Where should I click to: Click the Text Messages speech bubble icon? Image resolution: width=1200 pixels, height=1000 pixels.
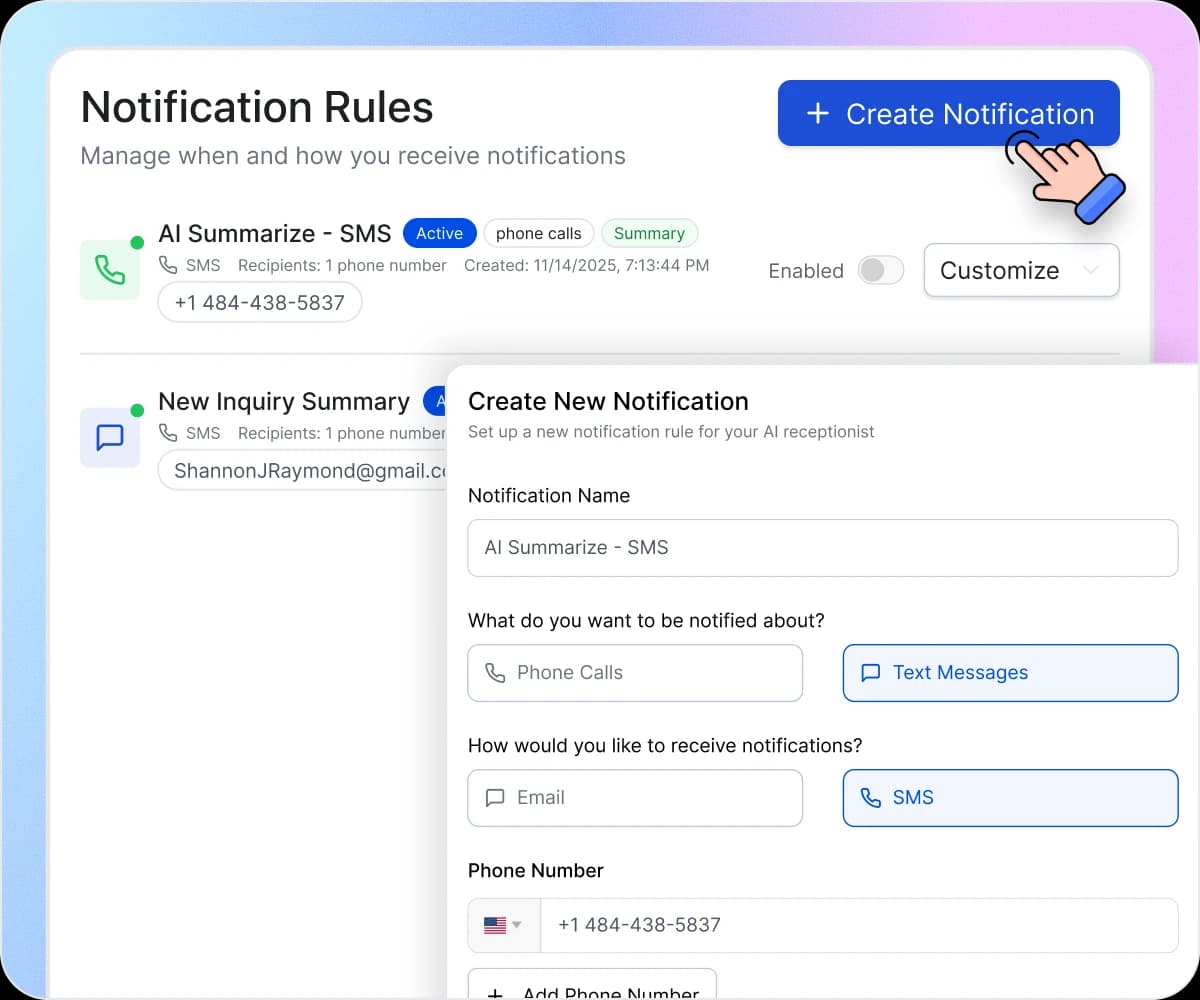pyautogui.click(x=871, y=673)
